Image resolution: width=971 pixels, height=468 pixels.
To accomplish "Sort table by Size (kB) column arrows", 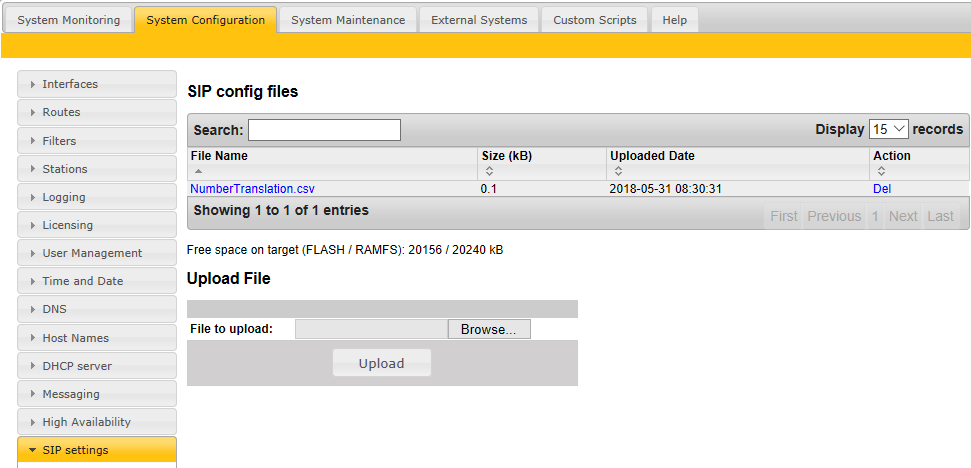I will click(x=489, y=171).
